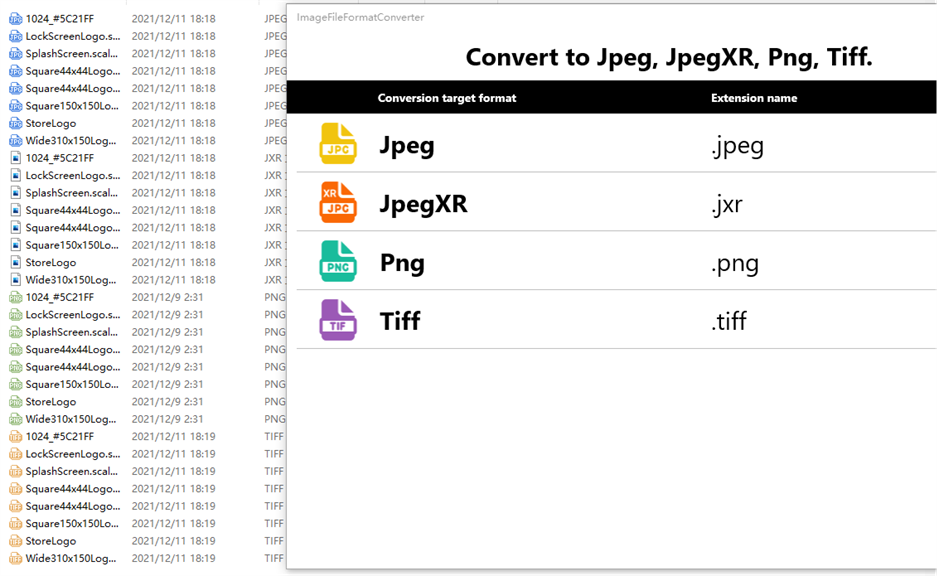
Task: Click the icon of JPEG file LockScreenLogo
Action: (16, 36)
